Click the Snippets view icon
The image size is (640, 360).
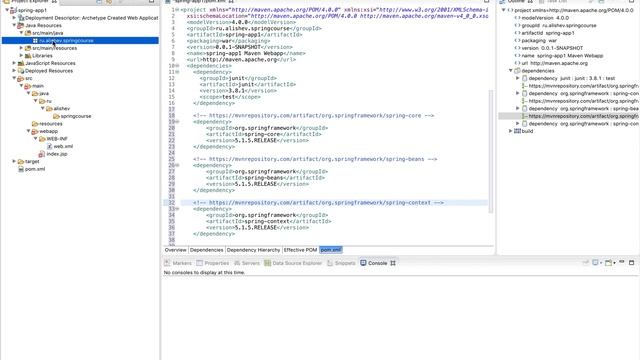coord(330,263)
